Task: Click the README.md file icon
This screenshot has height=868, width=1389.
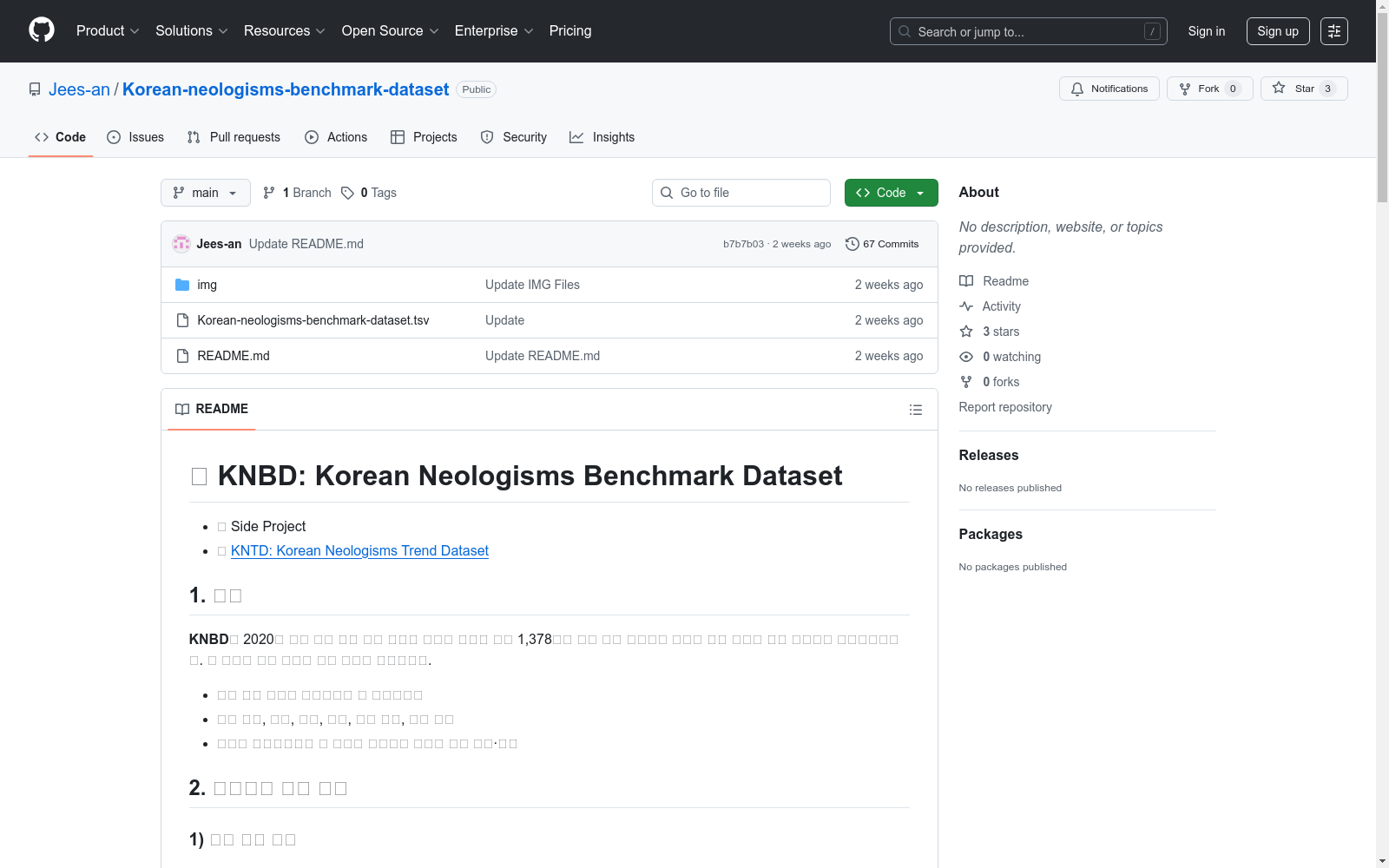Action: point(182,356)
